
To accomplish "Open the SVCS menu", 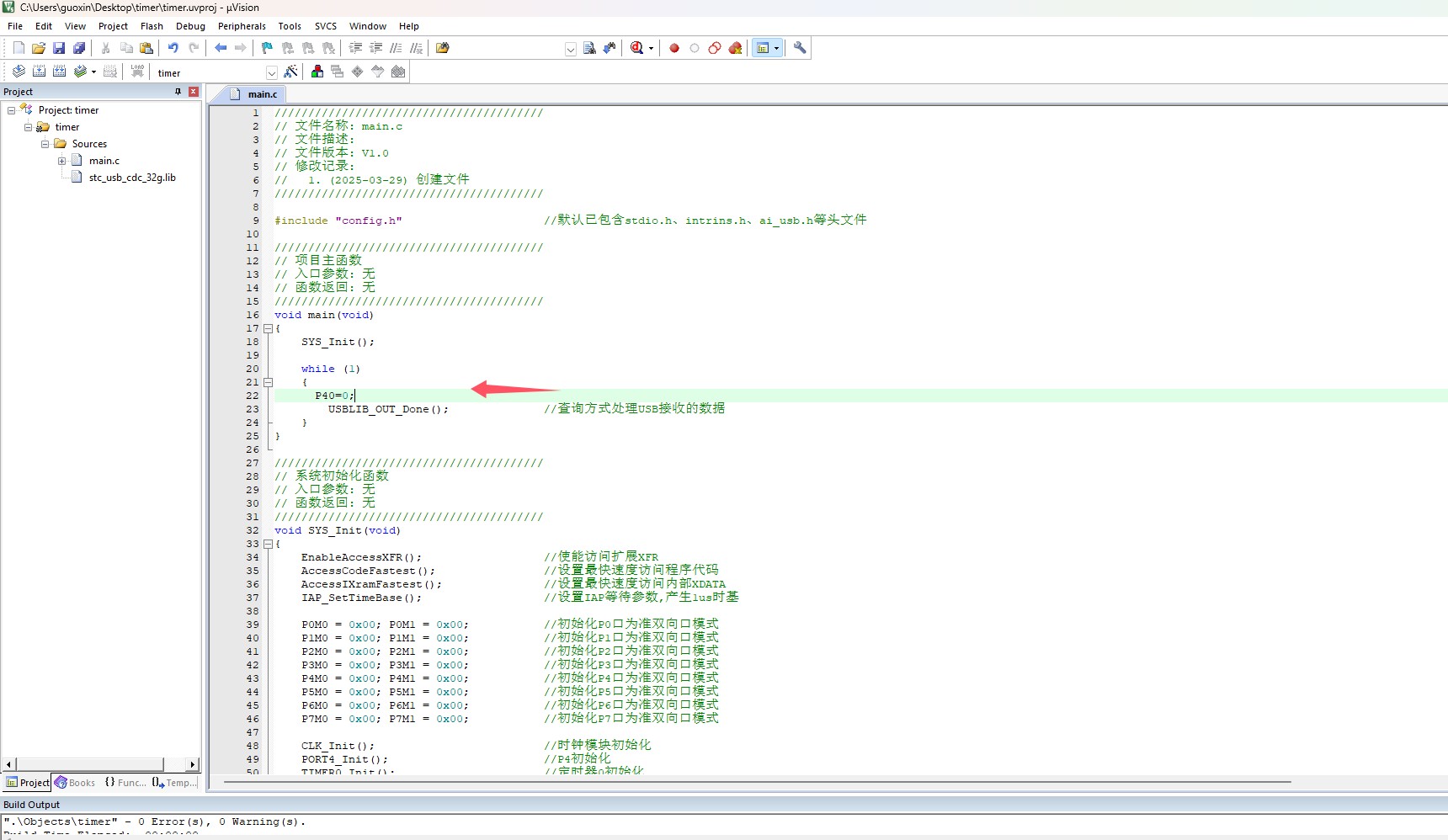I will click(x=326, y=26).
